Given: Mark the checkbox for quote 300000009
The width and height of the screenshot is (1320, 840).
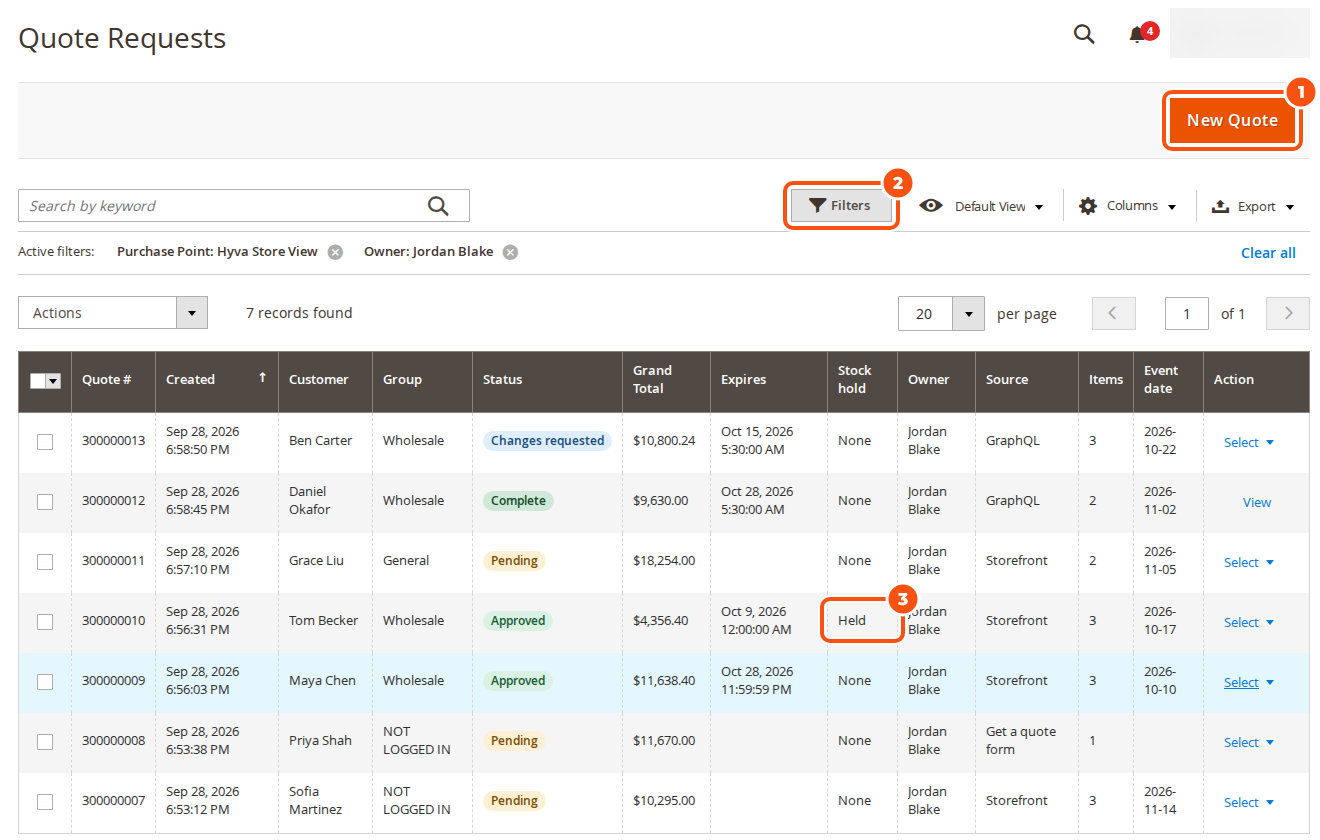Looking at the screenshot, I should pos(45,682).
